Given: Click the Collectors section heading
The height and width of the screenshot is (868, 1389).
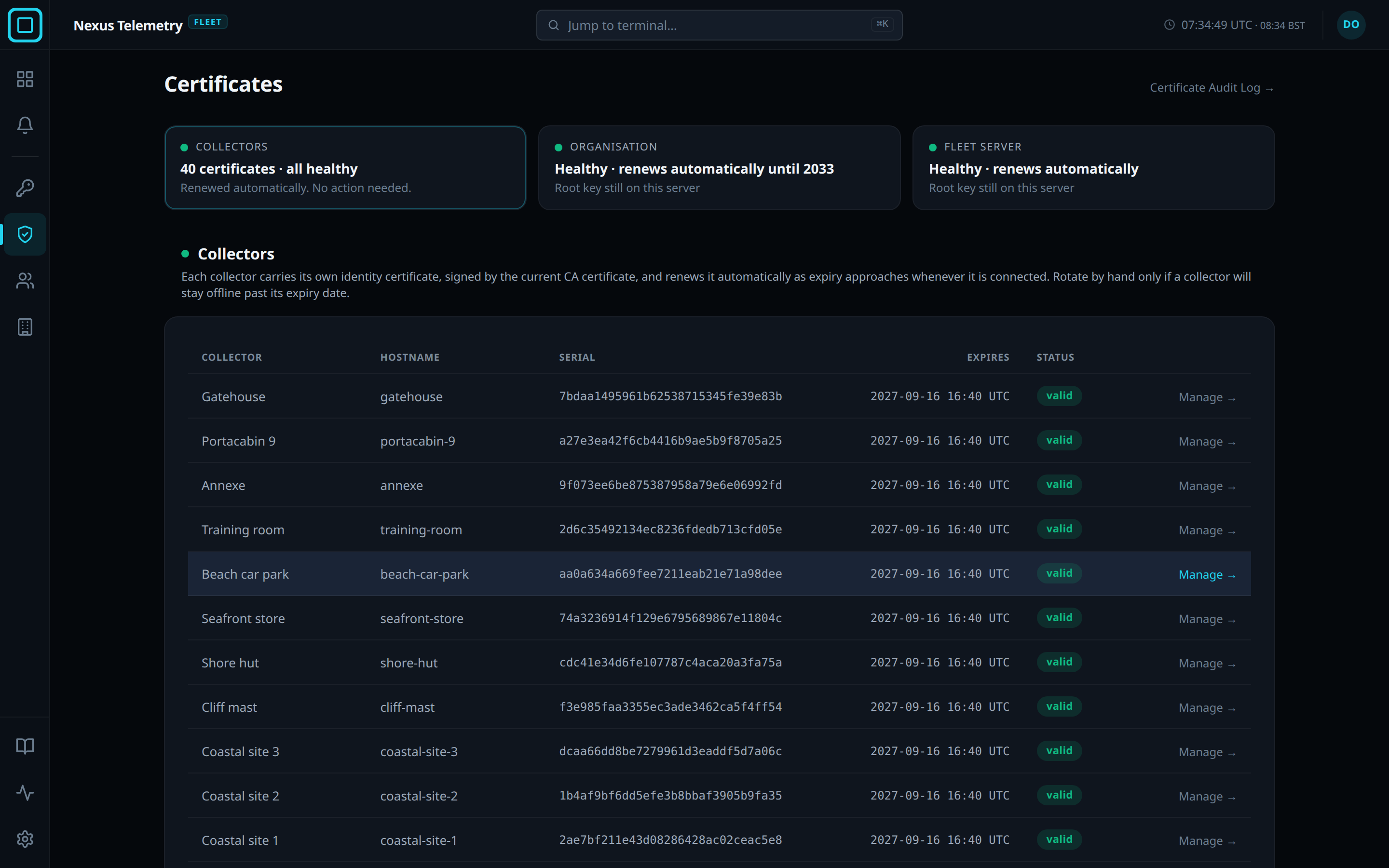Looking at the screenshot, I should [x=236, y=254].
